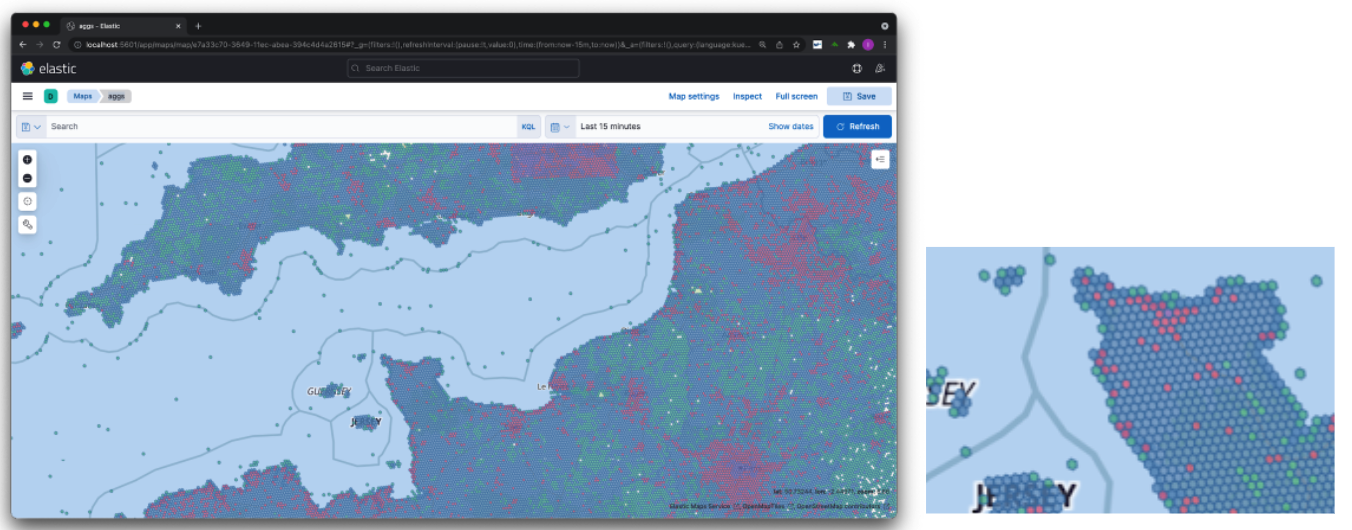Expand the layers panel on map
The image size is (1352, 530).
pos(880,159)
